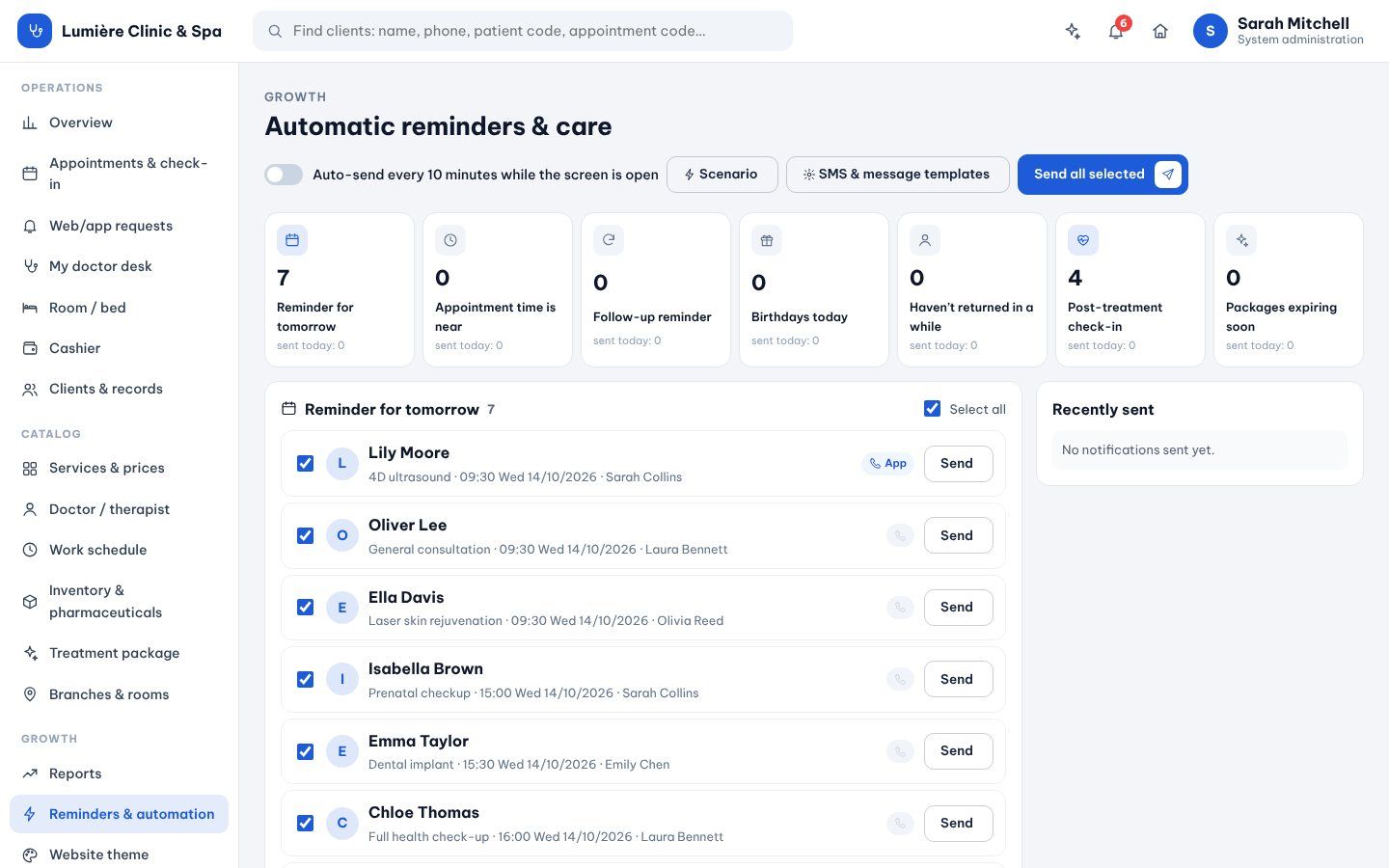The image size is (1389, 868).
Task: Open the notifications bell
Action: (1116, 31)
